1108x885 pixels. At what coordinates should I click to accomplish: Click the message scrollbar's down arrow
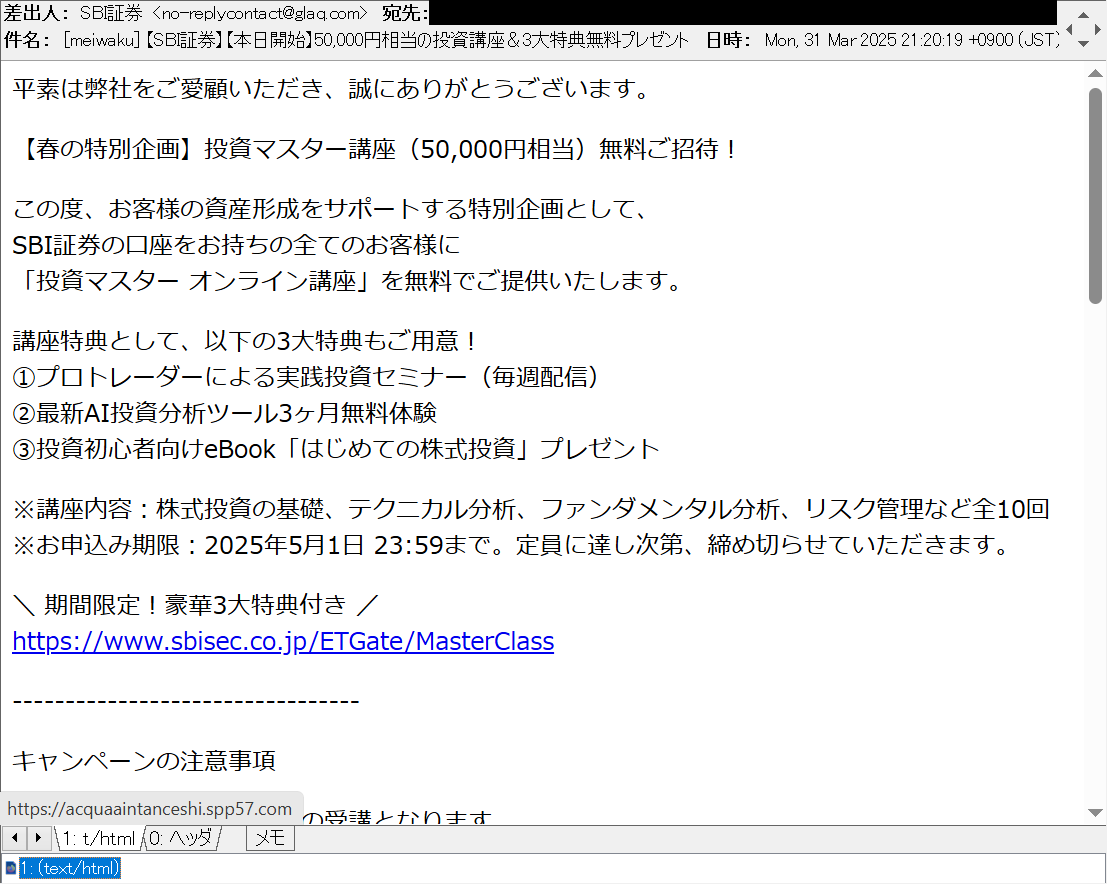click(x=1095, y=812)
